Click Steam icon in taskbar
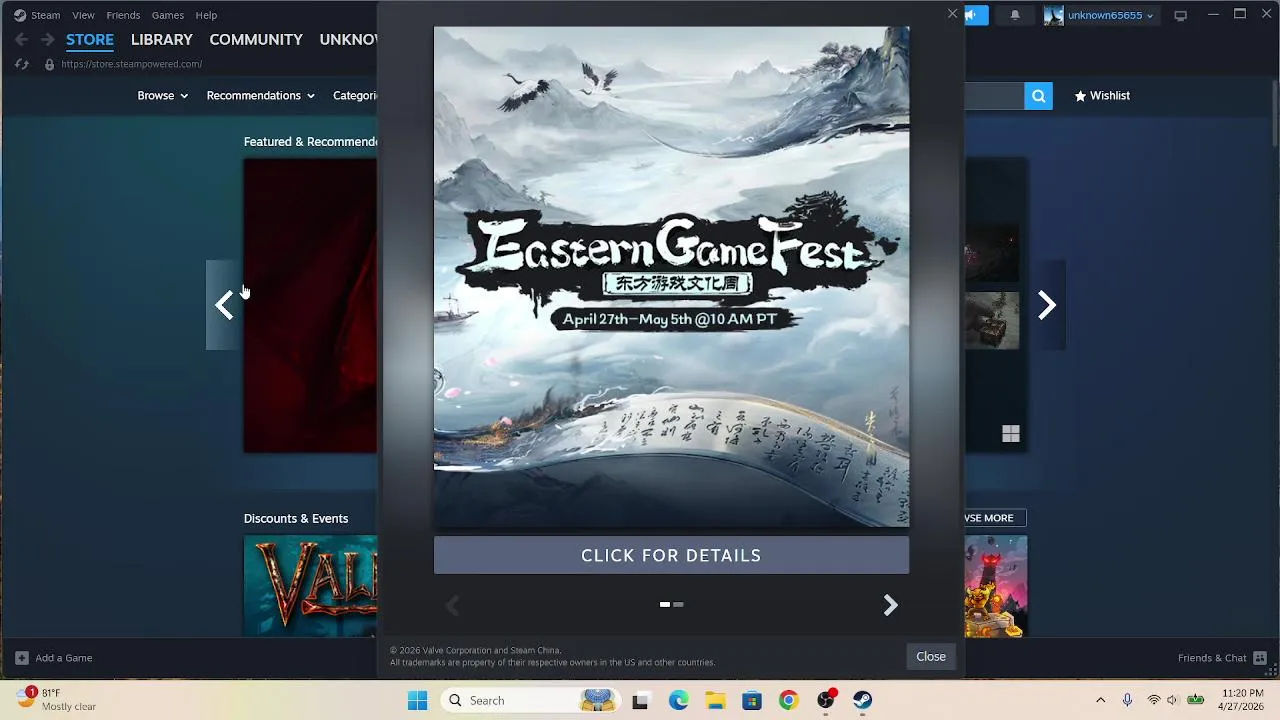 click(x=862, y=700)
